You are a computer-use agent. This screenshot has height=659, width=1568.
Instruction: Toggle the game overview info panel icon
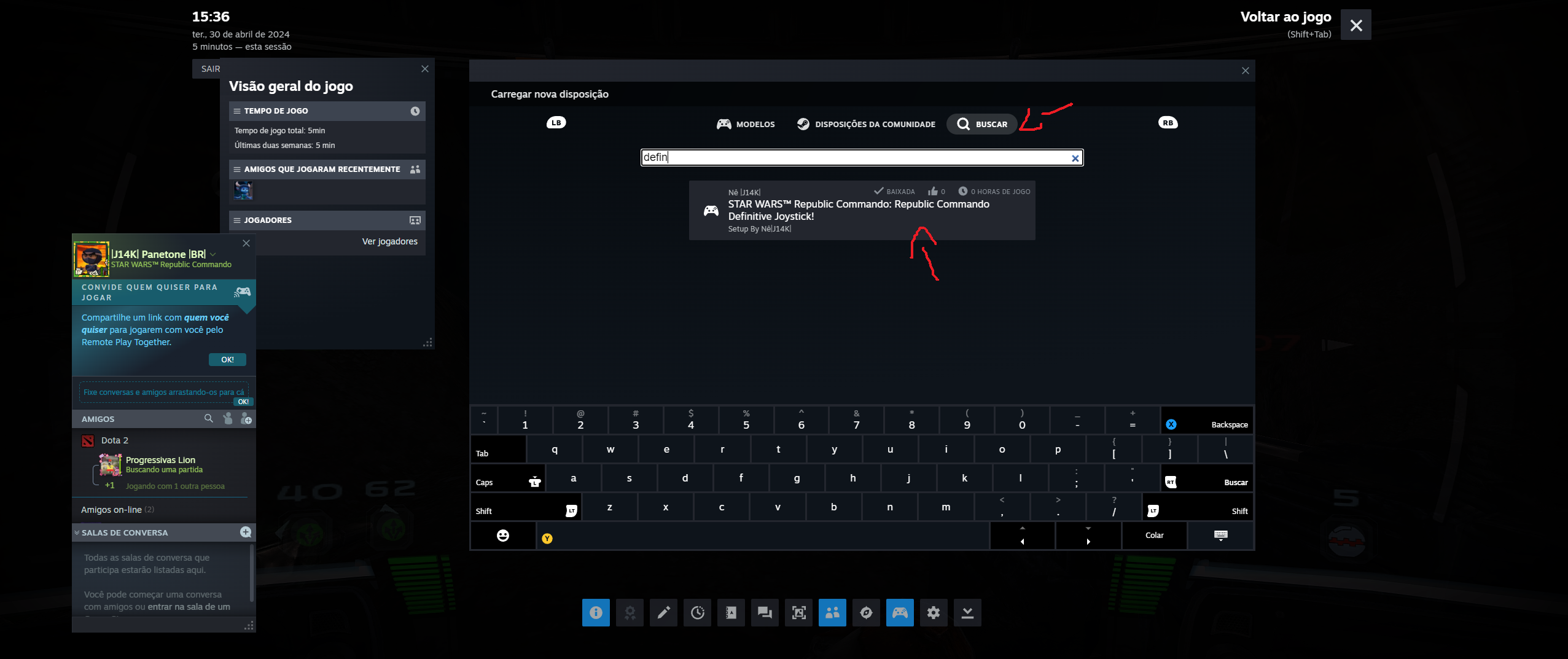coord(596,612)
